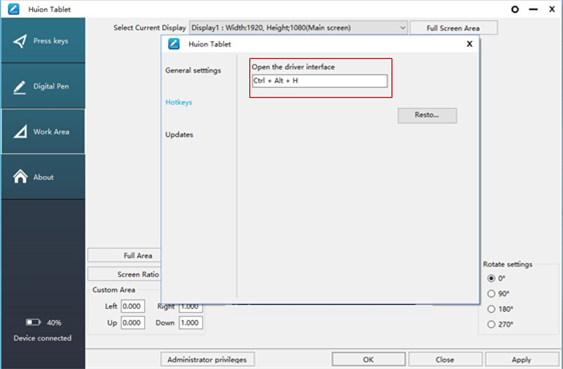This screenshot has width=563, height=369.
Task: Open the Digital Pen section
Action: click(43, 86)
